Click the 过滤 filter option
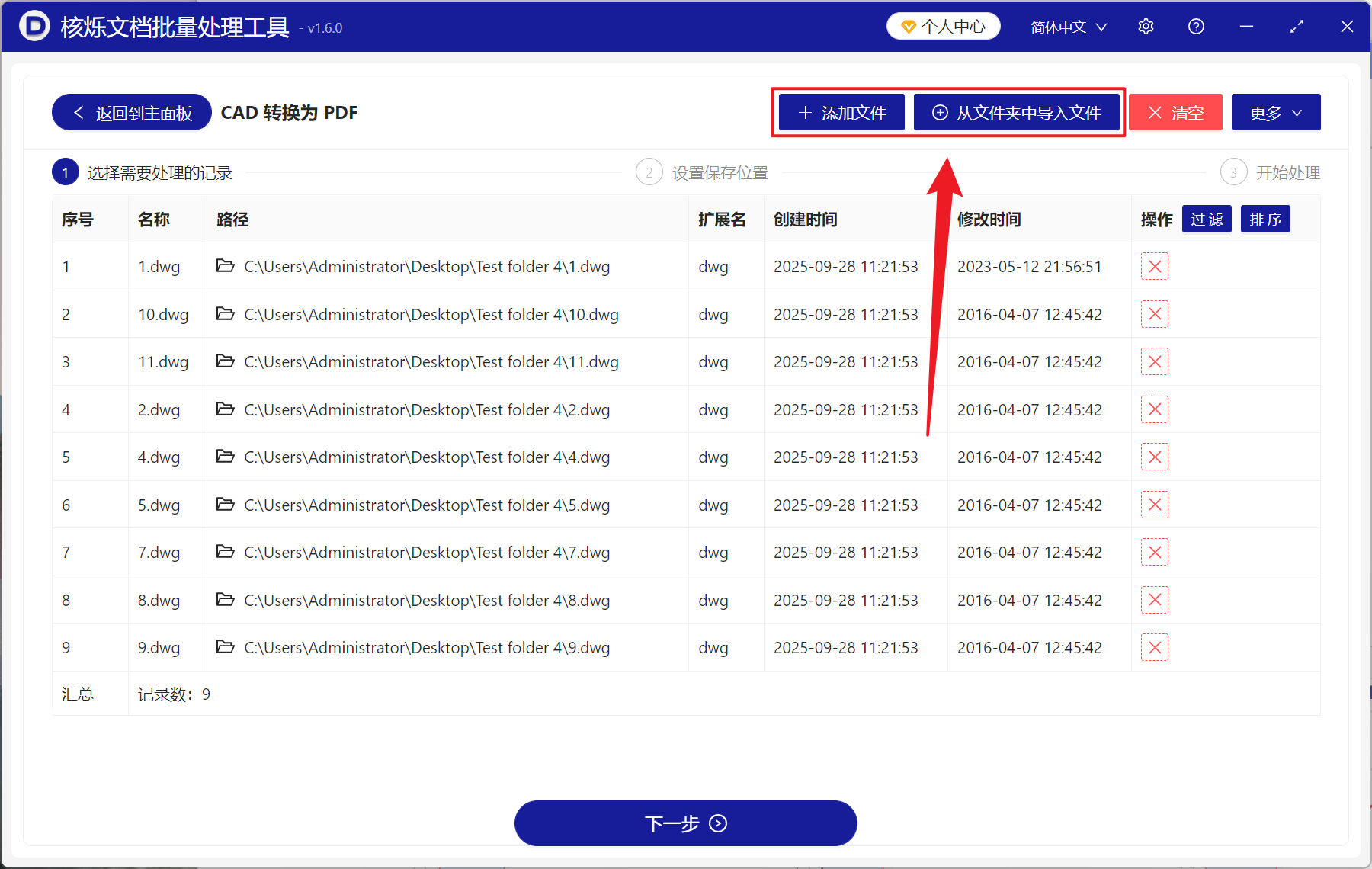Image resolution: width=1372 pixels, height=869 pixels. 1206,219
